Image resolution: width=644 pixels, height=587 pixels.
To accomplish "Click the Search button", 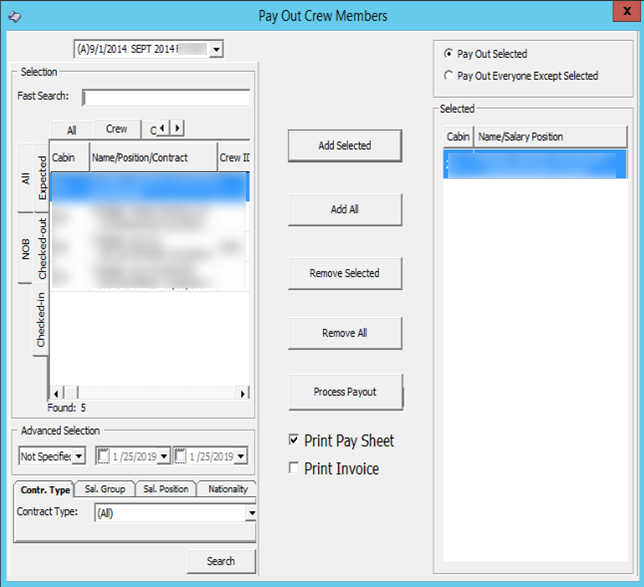I will point(221,561).
